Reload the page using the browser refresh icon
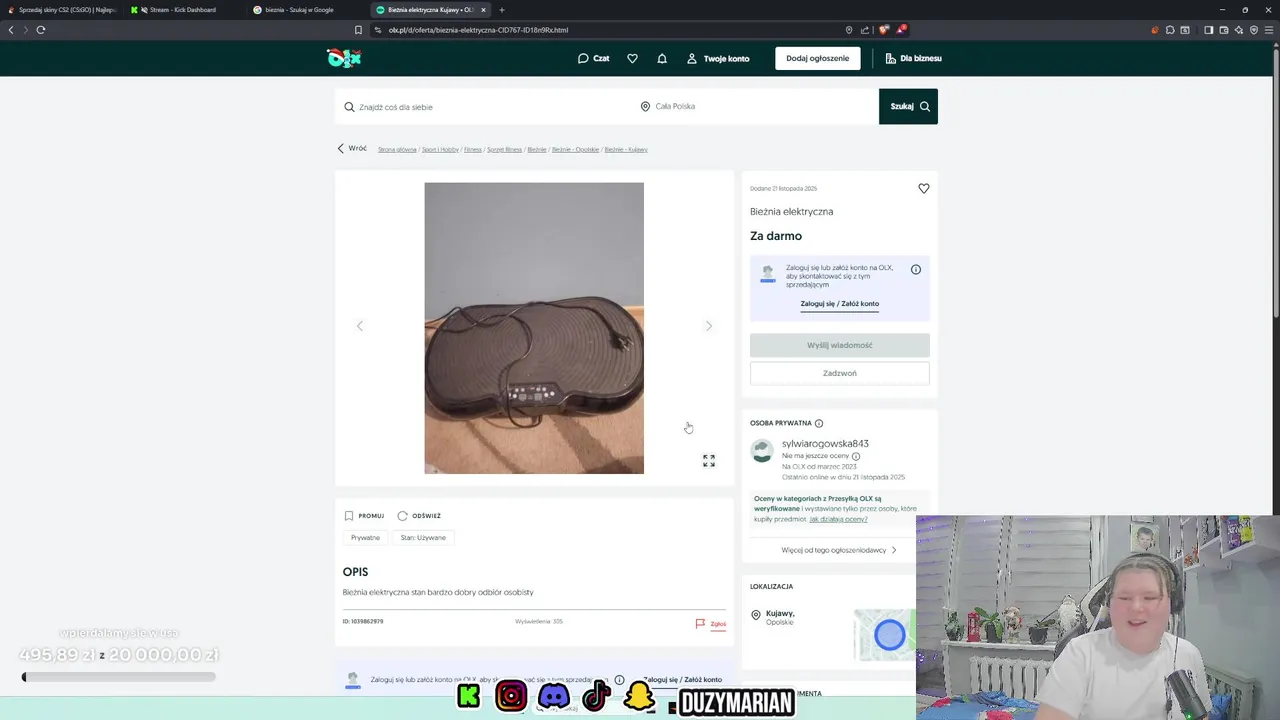 click(x=41, y=30)
